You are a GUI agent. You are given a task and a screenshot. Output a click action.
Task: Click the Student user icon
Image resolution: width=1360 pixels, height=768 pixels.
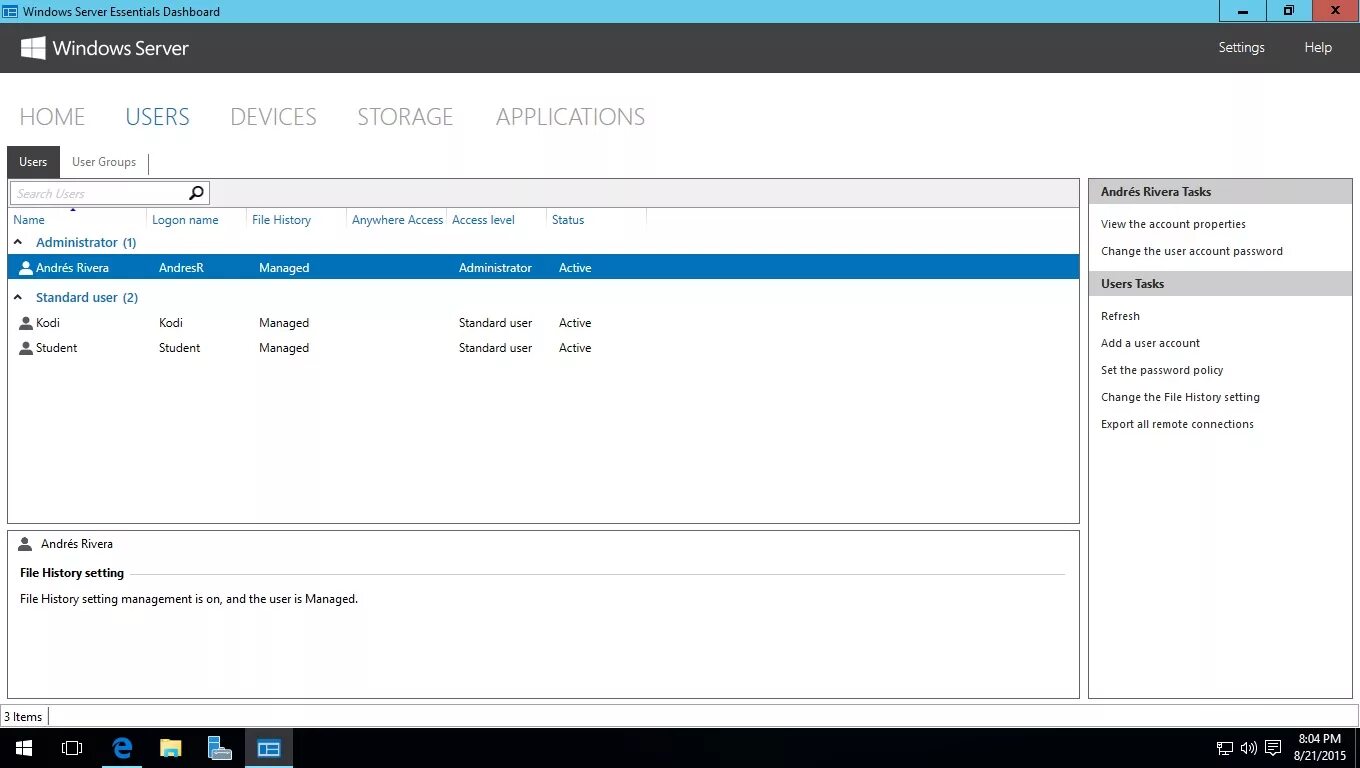26,348
